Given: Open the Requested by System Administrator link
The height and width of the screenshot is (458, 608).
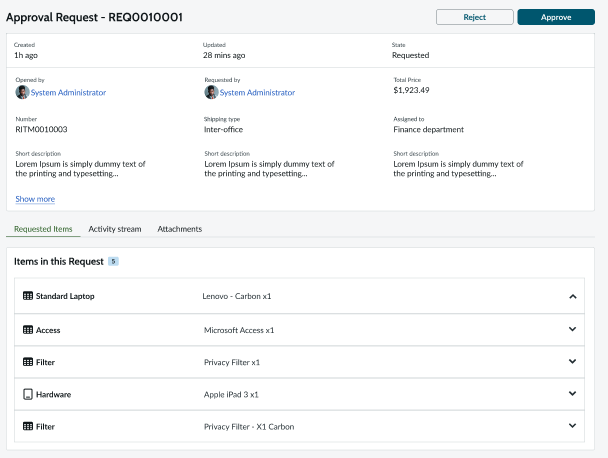Looking at the screenshot, I should 257,93.
